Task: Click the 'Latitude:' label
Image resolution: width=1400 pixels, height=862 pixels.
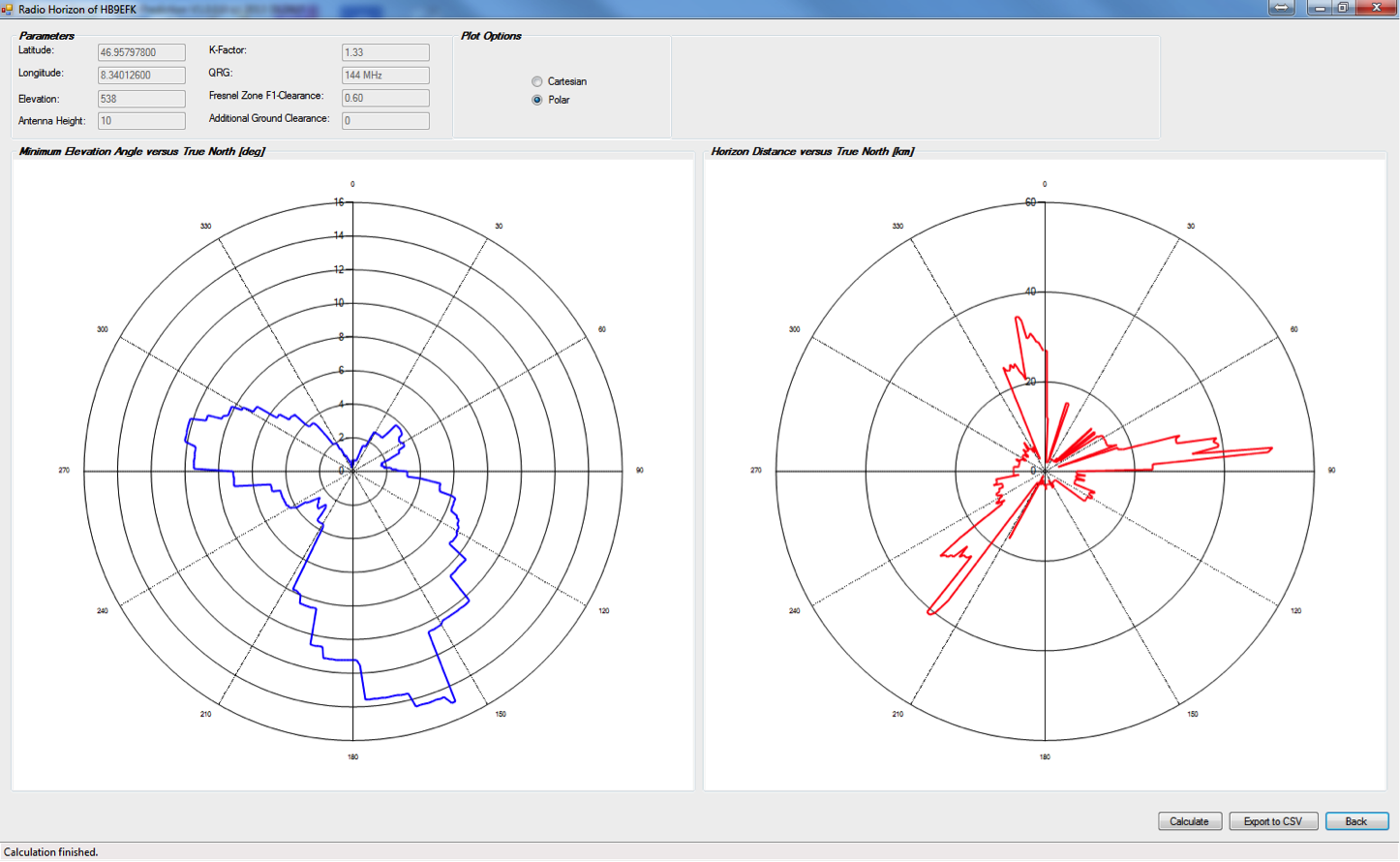Action: point(37,50)
